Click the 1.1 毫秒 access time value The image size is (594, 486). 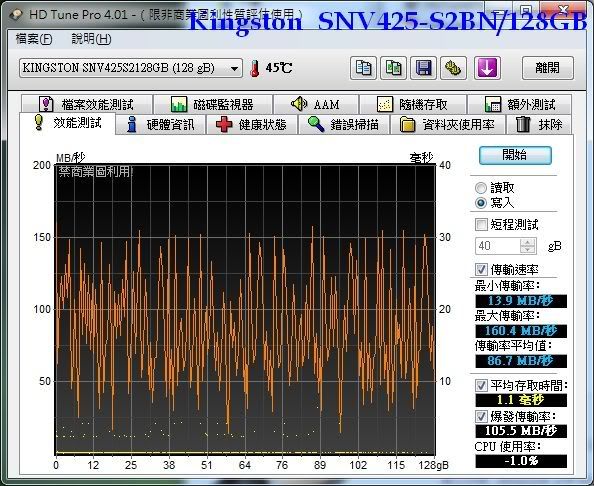pyautogui.click(x=521, y=400)
